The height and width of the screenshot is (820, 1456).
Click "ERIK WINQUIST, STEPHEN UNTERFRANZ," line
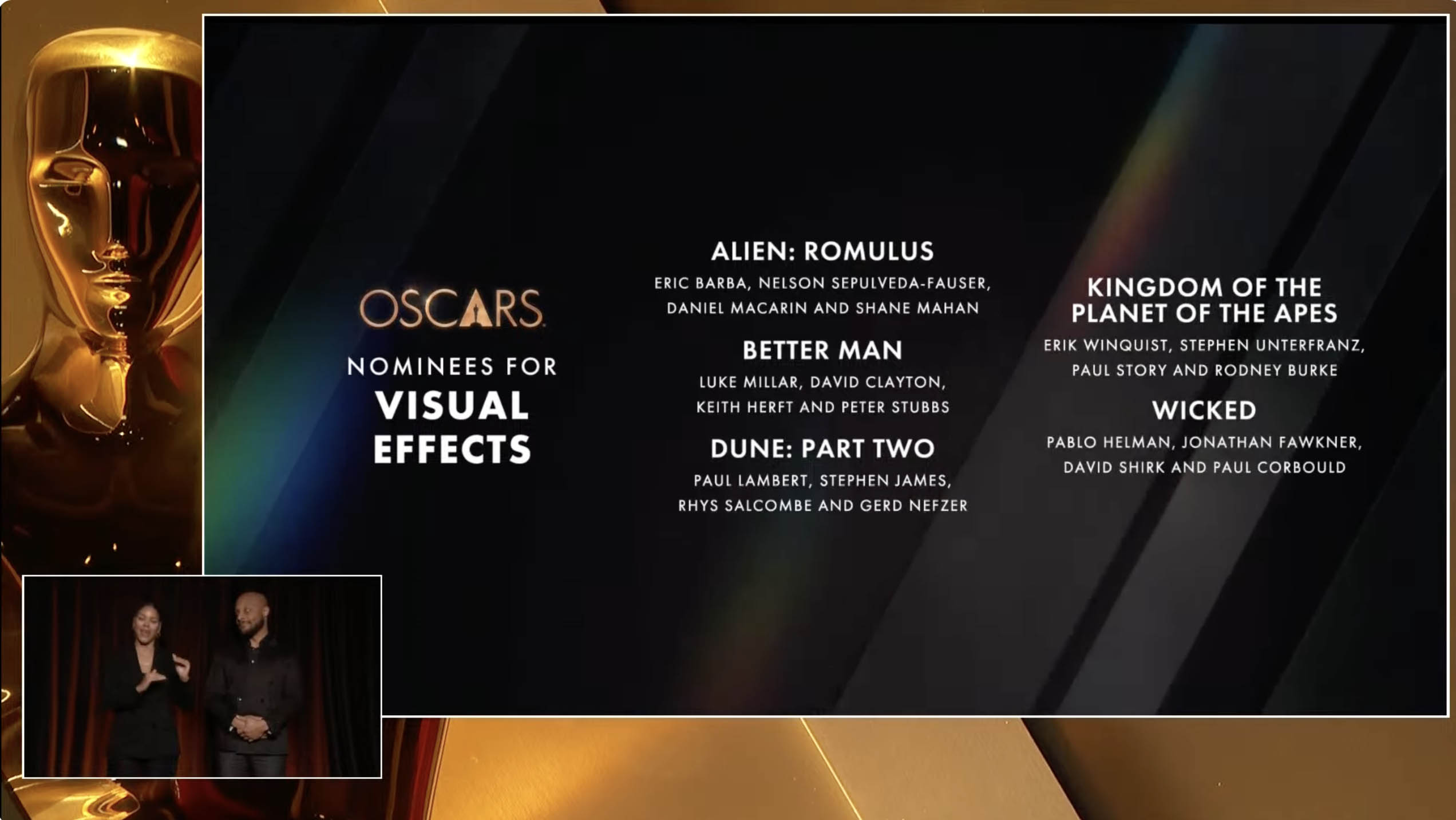tap(1204, 345)
